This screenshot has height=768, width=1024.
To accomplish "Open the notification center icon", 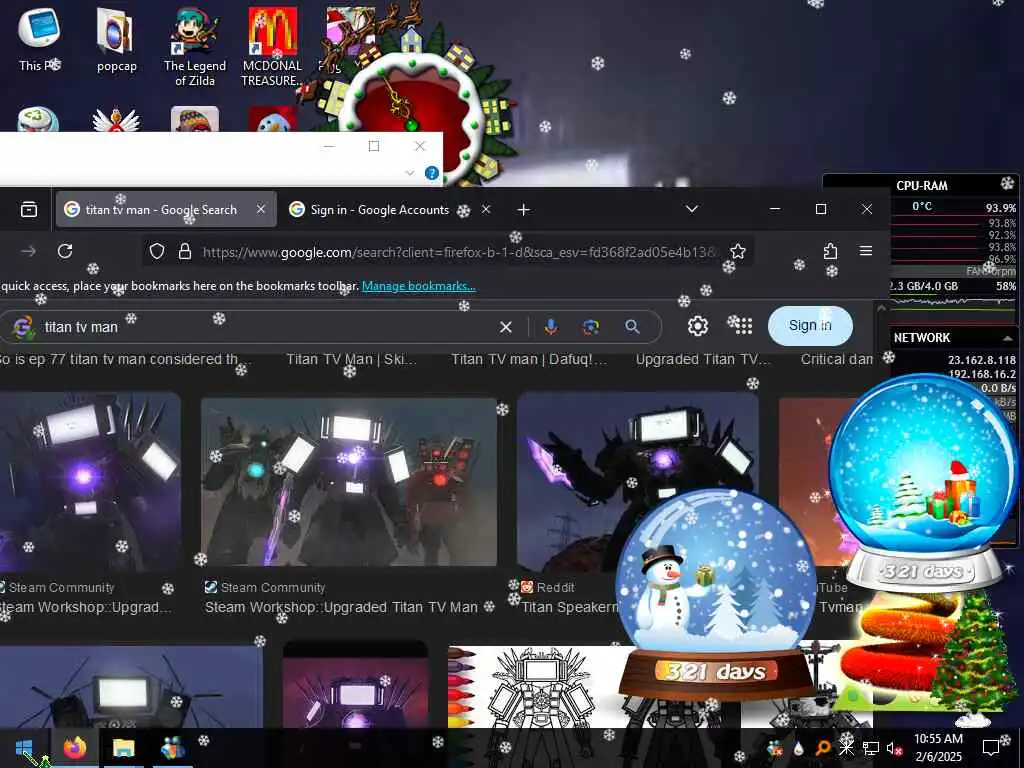I will tap(991, 747).
